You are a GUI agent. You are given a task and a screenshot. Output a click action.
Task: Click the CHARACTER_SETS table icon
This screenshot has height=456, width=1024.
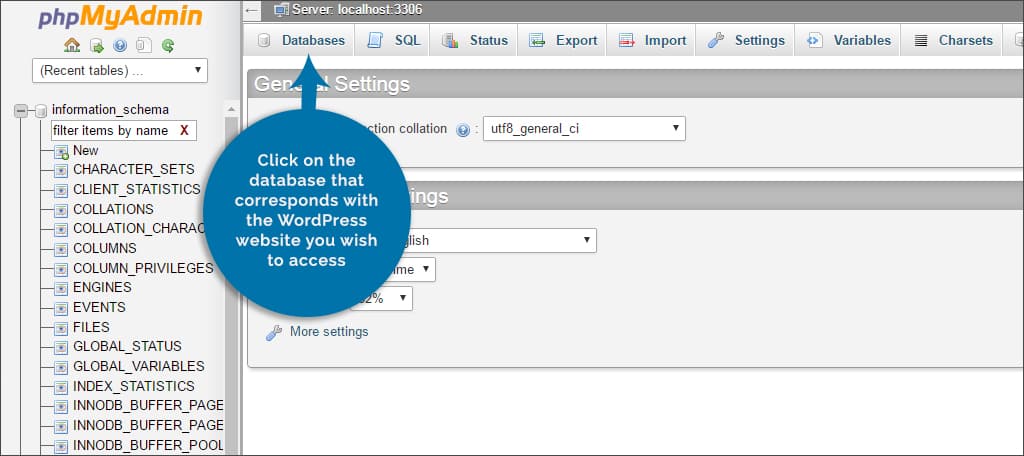coord(60,170)
